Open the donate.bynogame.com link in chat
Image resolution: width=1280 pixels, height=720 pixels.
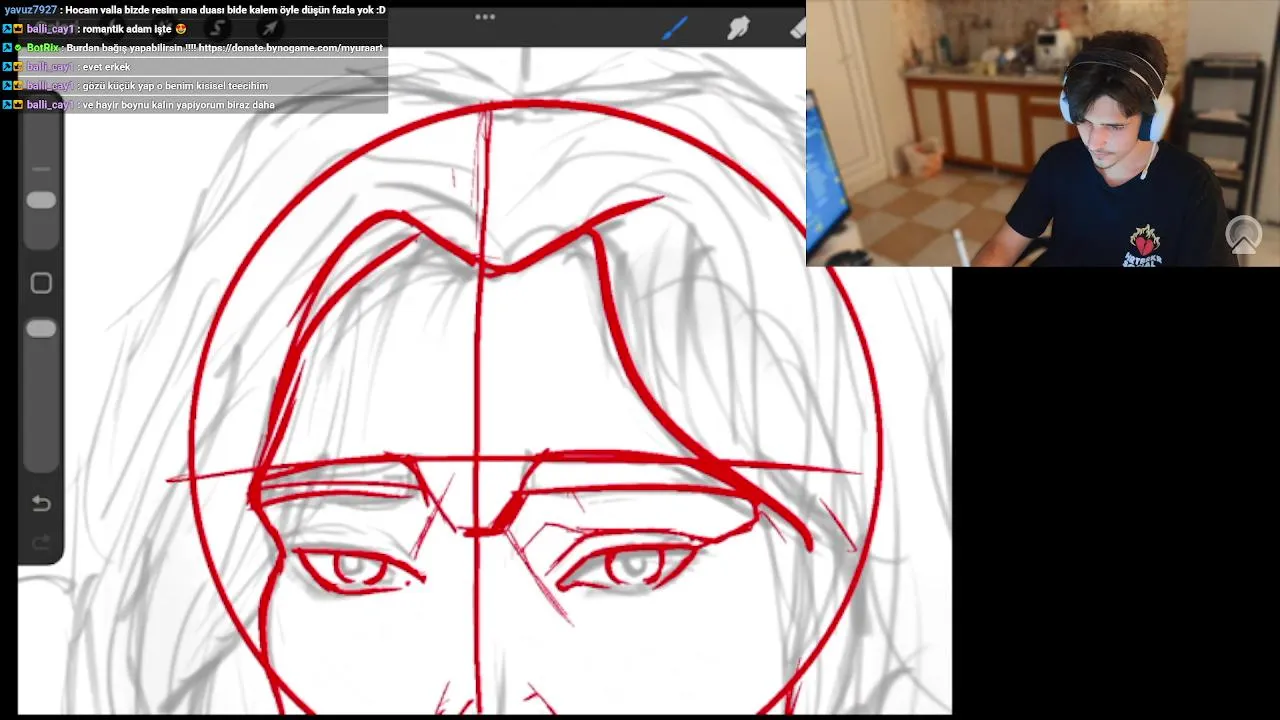coord(291,48)
